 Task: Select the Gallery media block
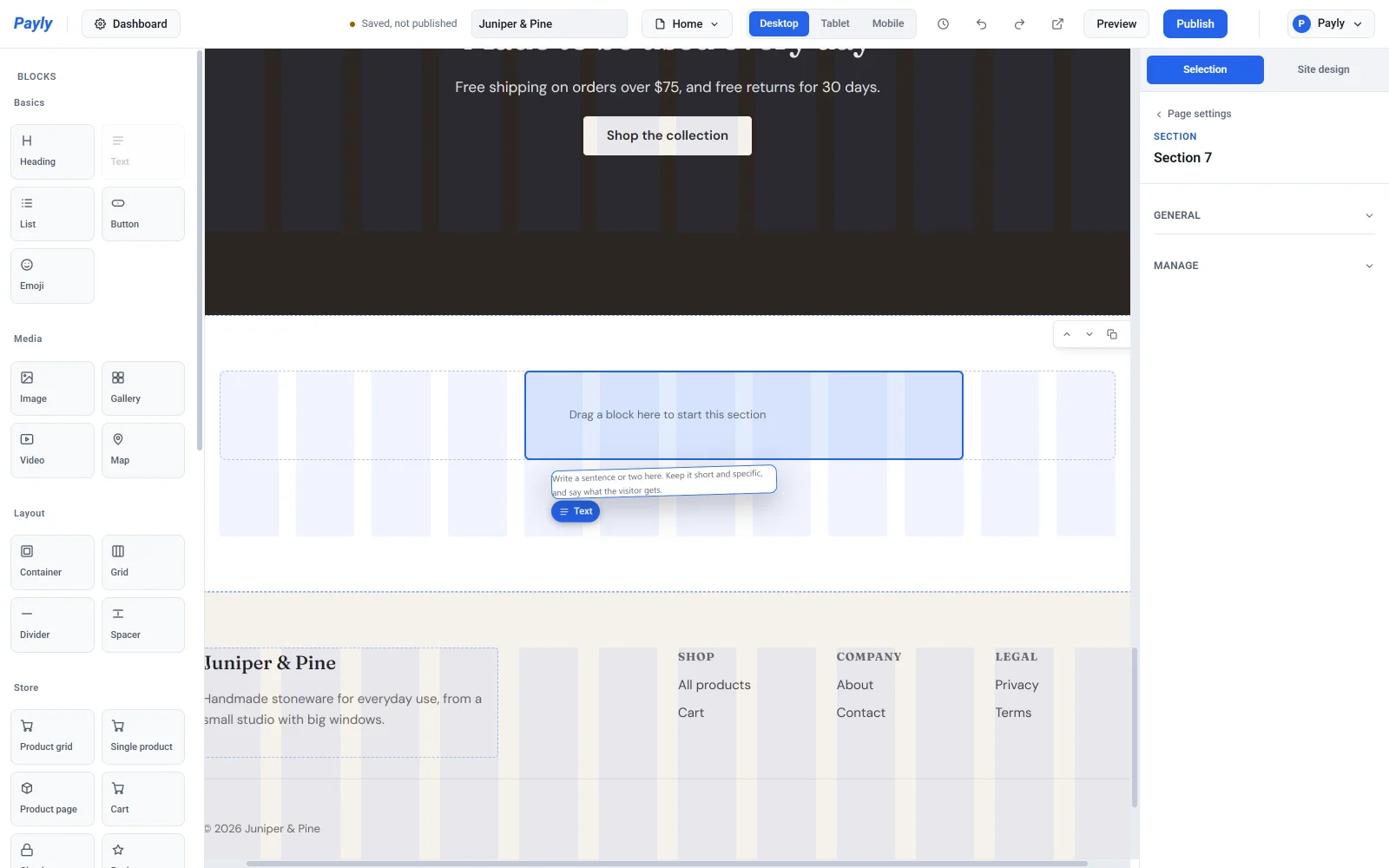pyautogui.click(x=143, y=389)
